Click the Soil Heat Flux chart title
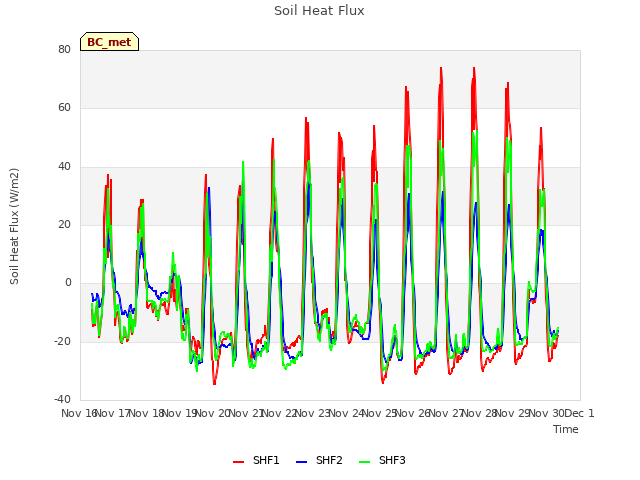Screen dimensions: 640x480 (x=319, y=11)
